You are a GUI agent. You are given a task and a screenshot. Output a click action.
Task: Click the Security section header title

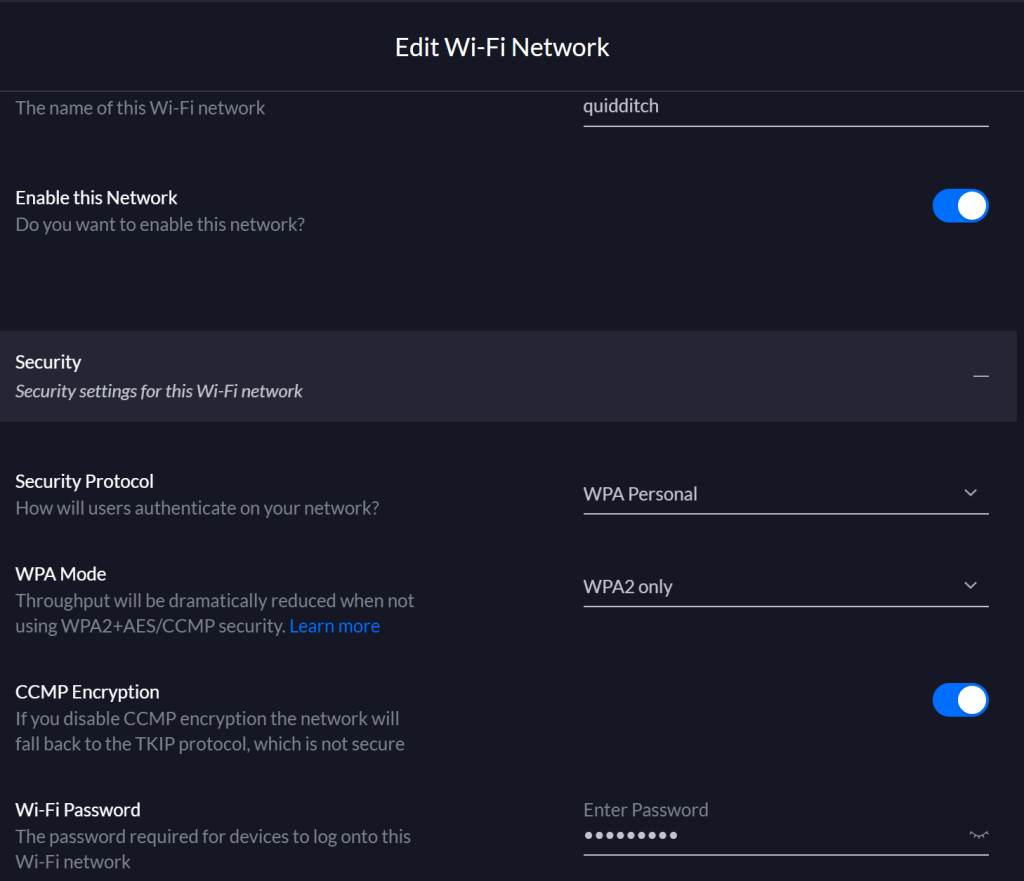tap(48, 362)
